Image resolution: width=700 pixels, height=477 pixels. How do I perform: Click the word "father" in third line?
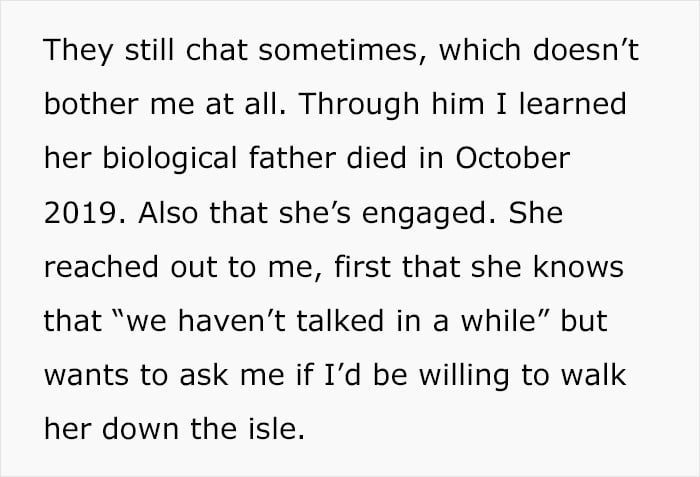292,158
